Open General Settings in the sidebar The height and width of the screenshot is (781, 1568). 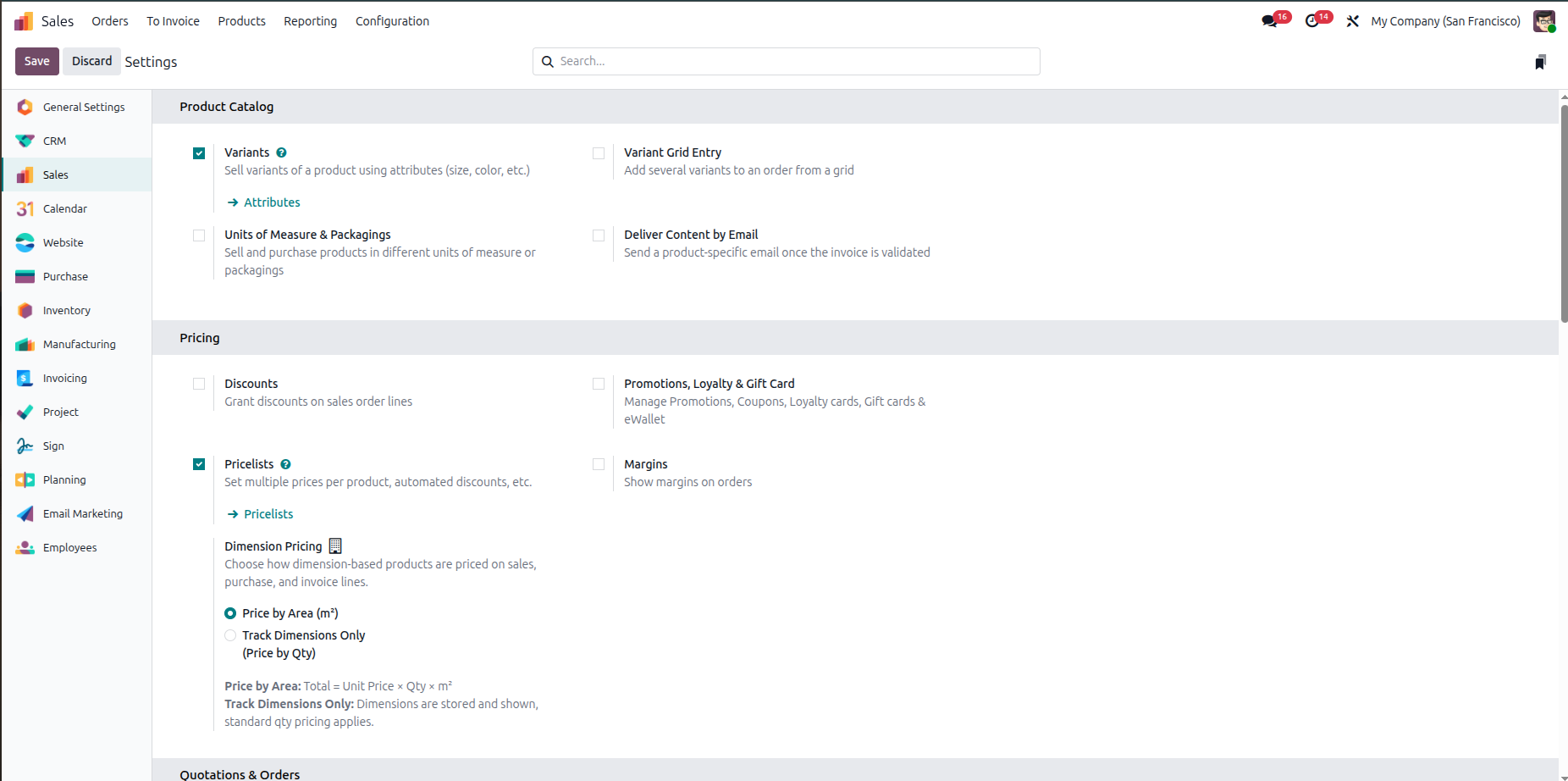[77, 107]
